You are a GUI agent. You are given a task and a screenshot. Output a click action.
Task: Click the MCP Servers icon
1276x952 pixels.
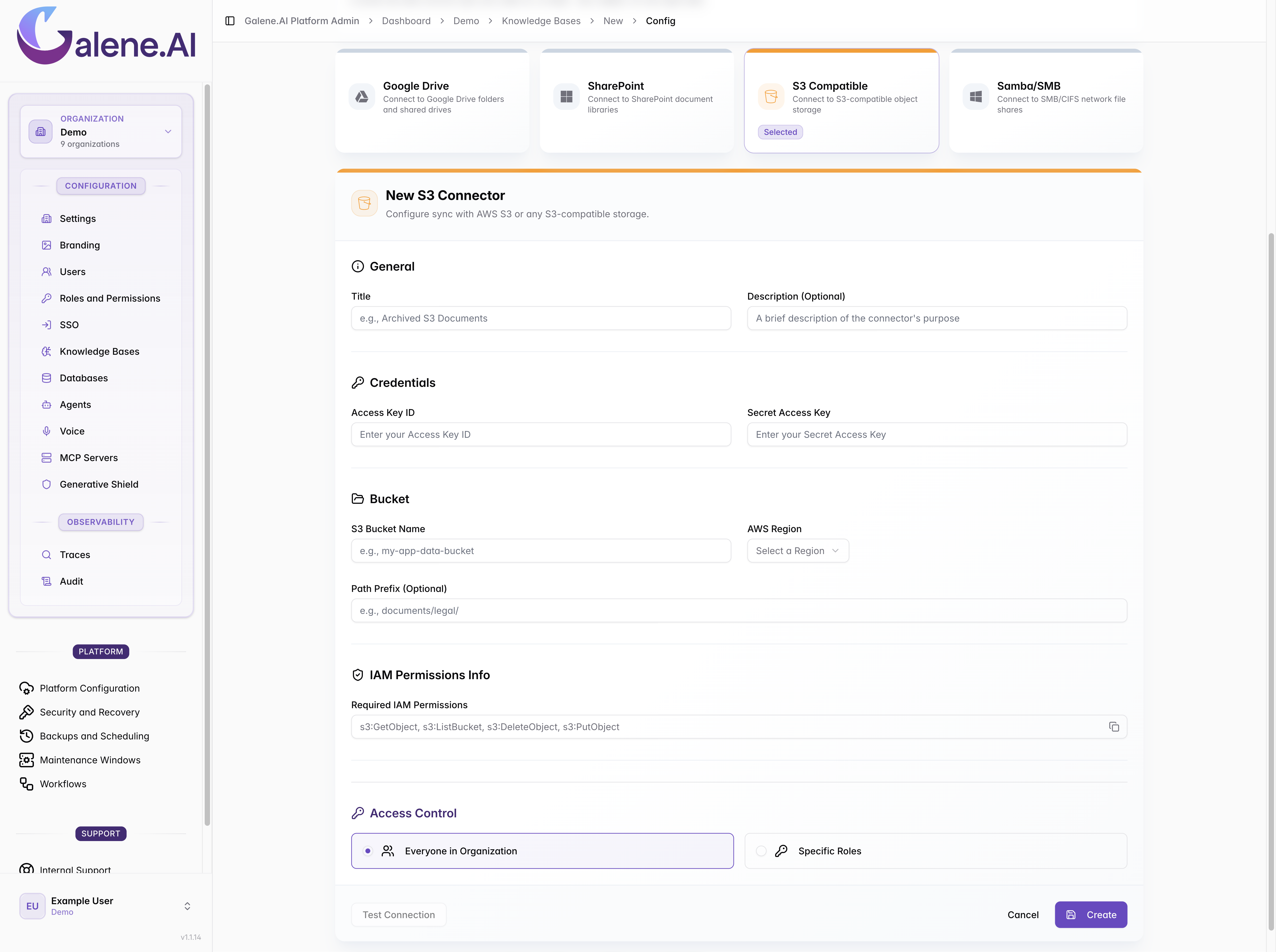pyautogui.click(x=47, y=458)
